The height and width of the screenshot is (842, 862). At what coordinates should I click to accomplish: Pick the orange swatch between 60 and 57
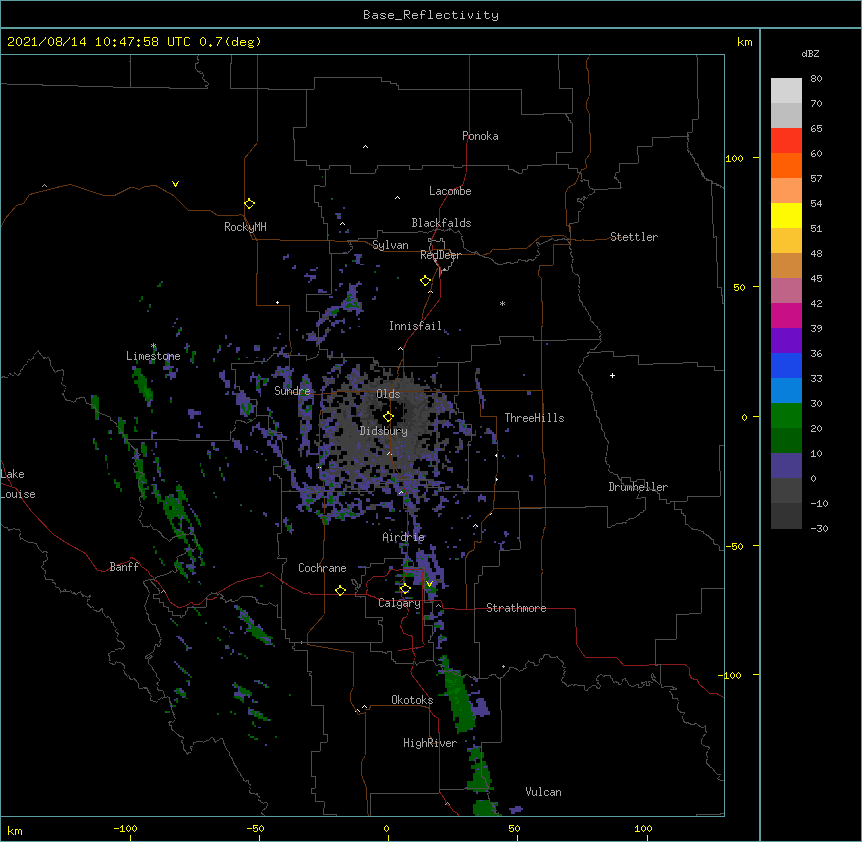tap(786, 165)
